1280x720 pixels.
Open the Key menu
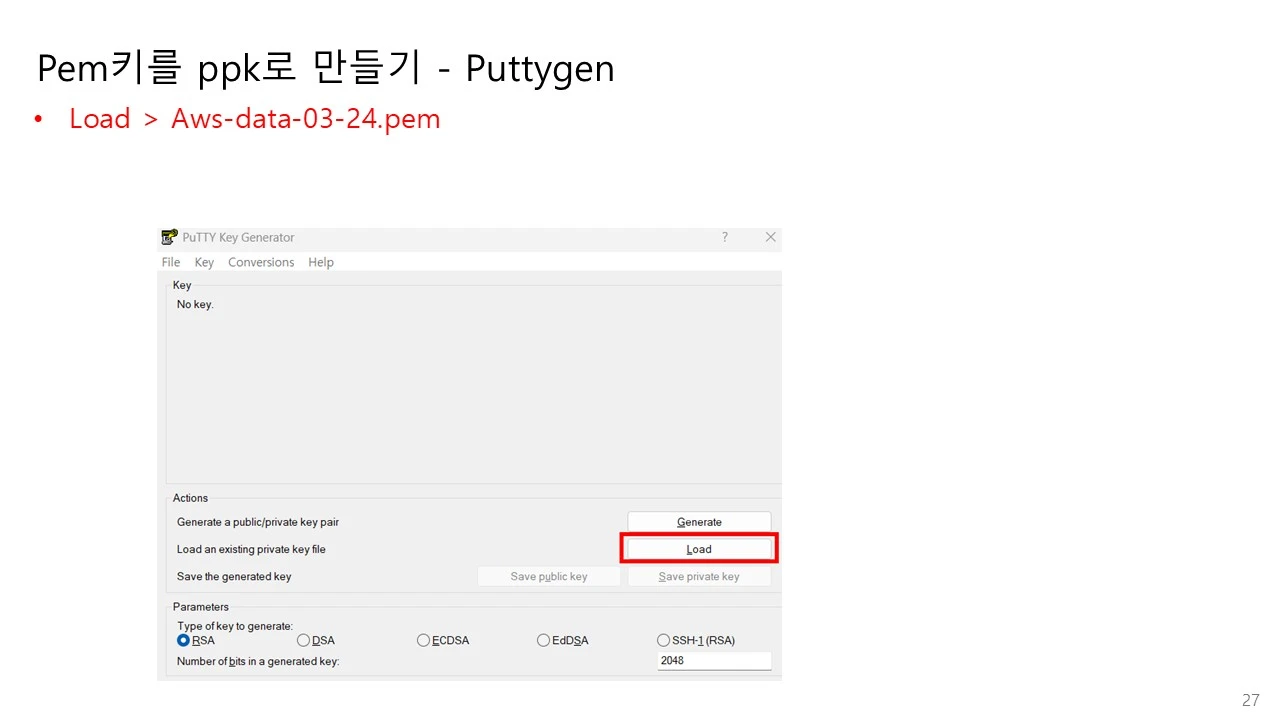click(204, 262)
